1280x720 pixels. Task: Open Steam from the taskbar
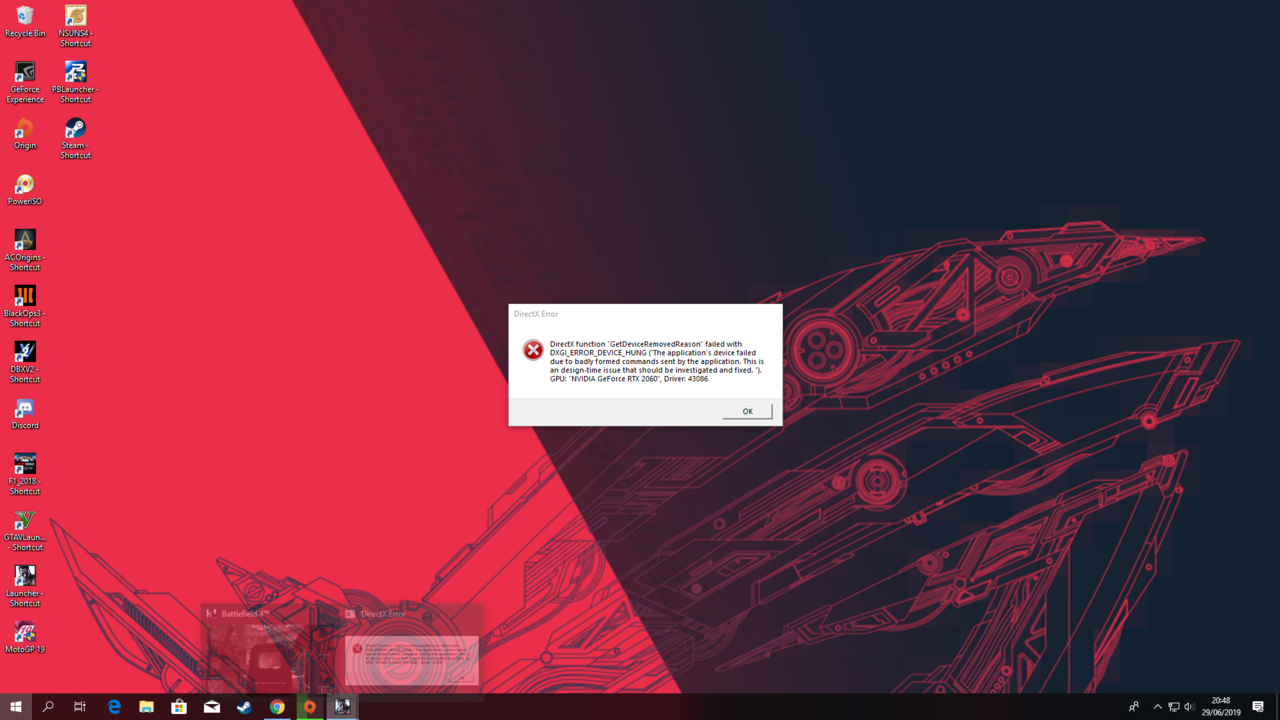pyautogui.click(x=244, y=707)
